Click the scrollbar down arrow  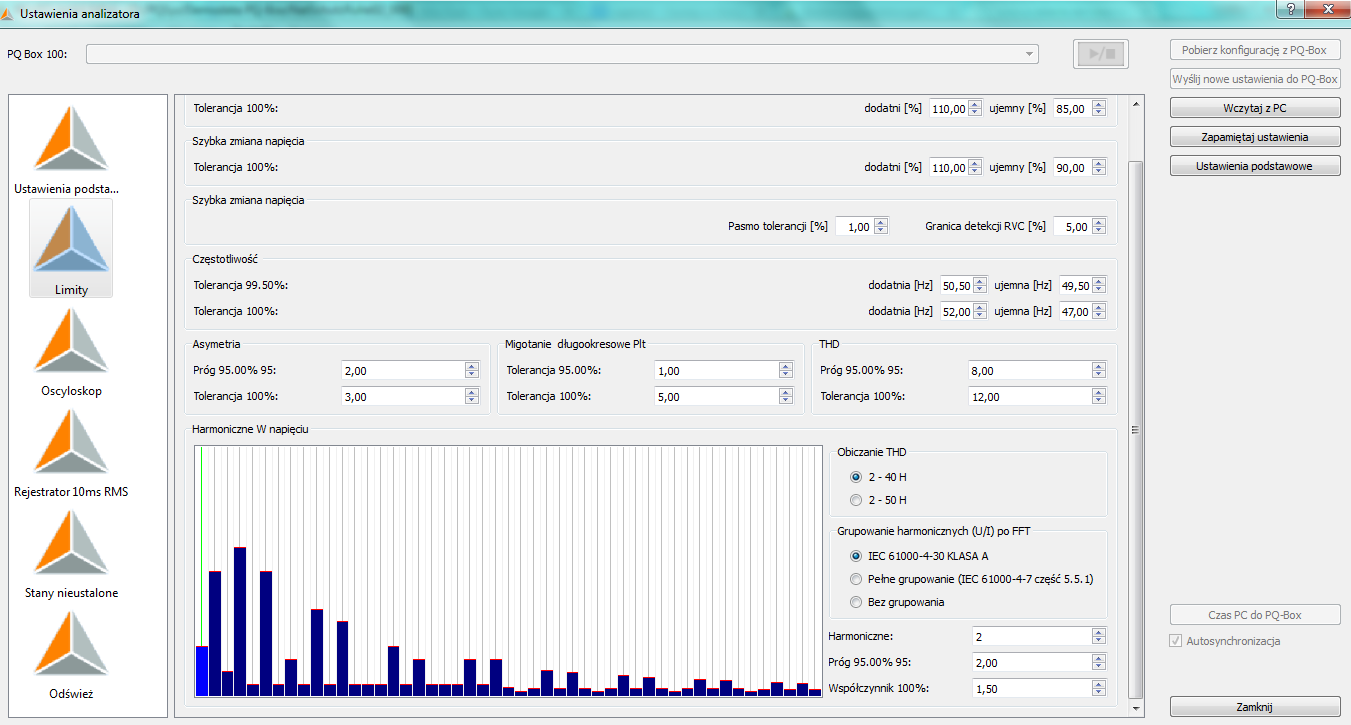pyautogui.click(x=1135, y=707)
